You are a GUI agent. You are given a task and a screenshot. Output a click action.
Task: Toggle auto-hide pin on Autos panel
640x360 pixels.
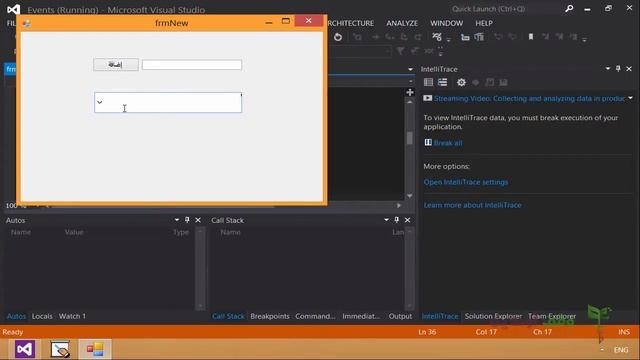(187, 220)
